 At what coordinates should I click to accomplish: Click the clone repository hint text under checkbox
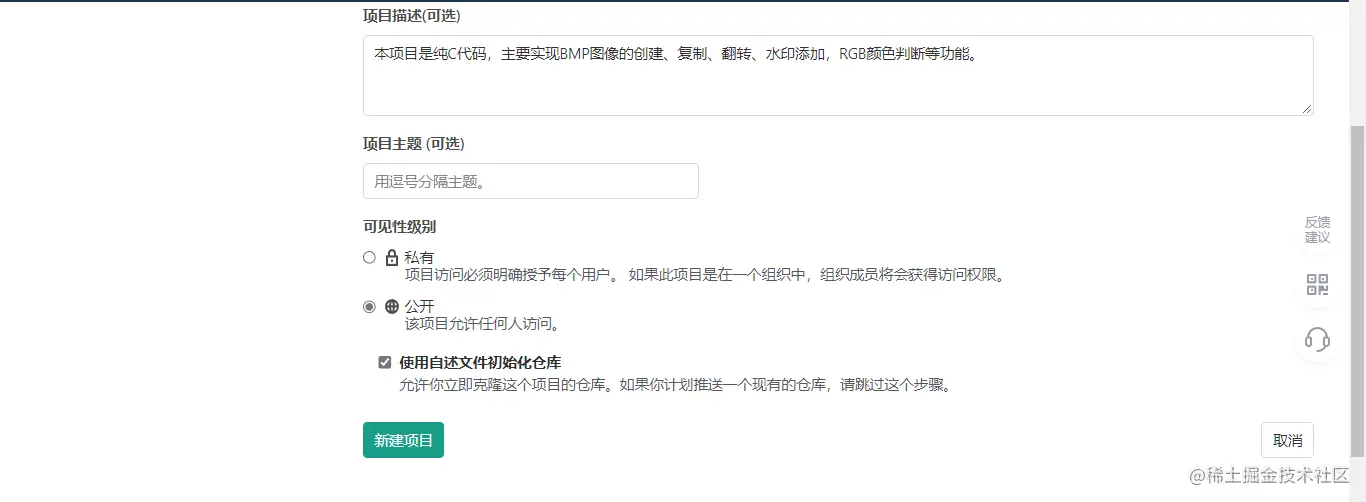coord(675,384)
